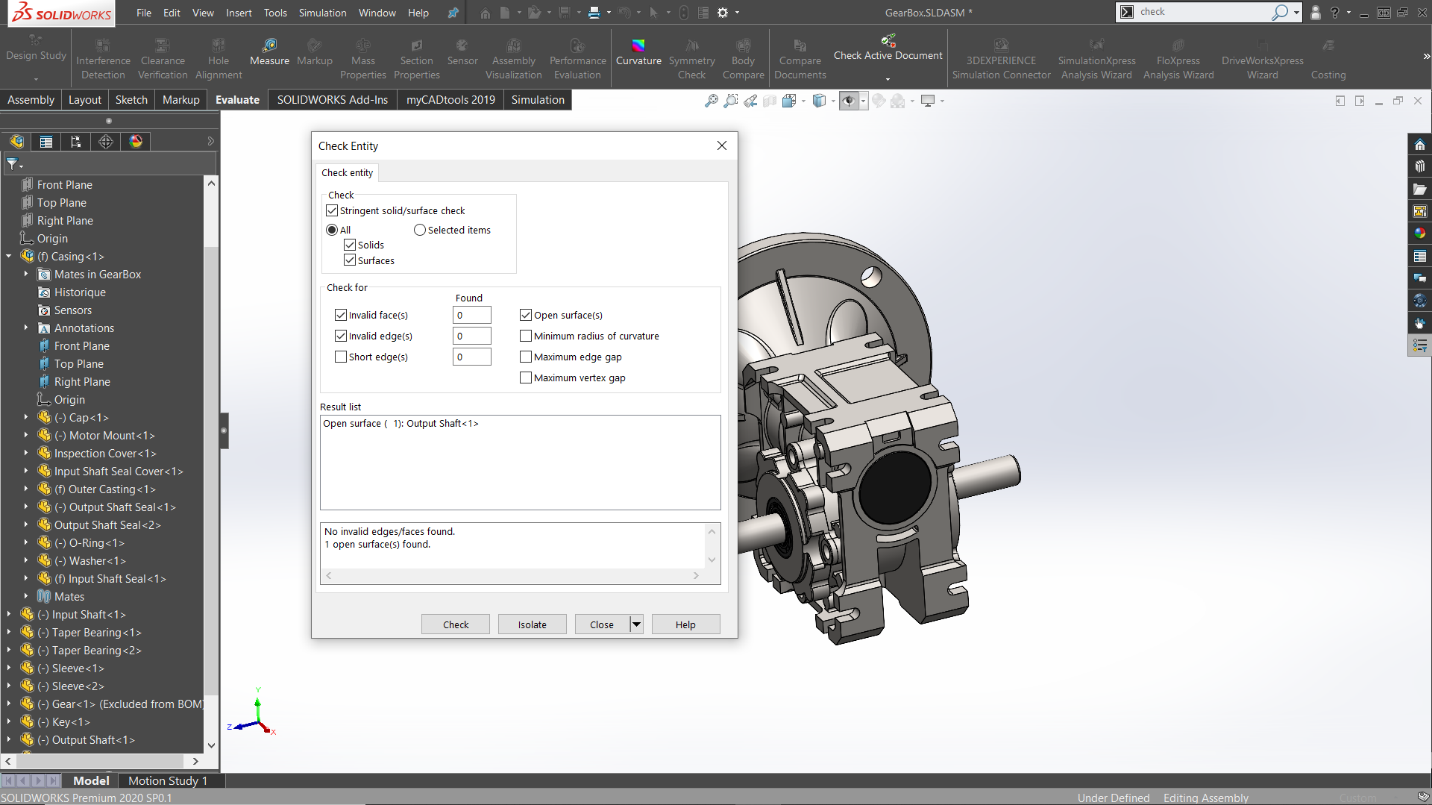Open Design Library in task pane
Screen dimensions: 1432x805
pos(1420,167)
